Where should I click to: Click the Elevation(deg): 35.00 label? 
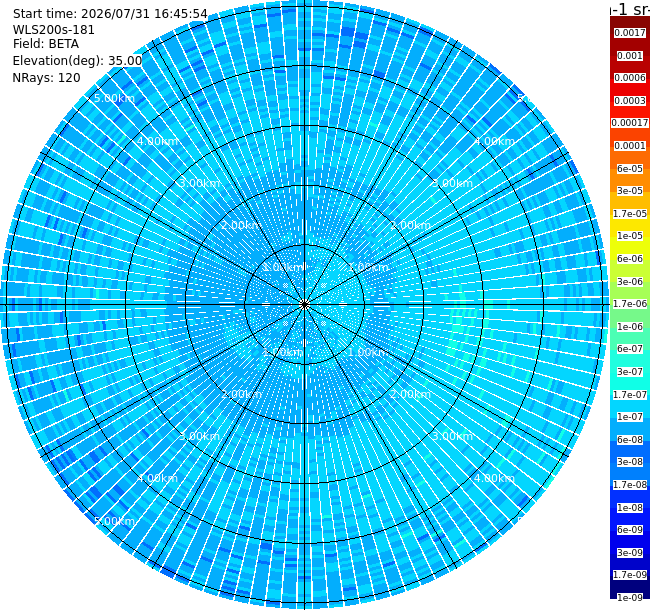tap(78, 61)
